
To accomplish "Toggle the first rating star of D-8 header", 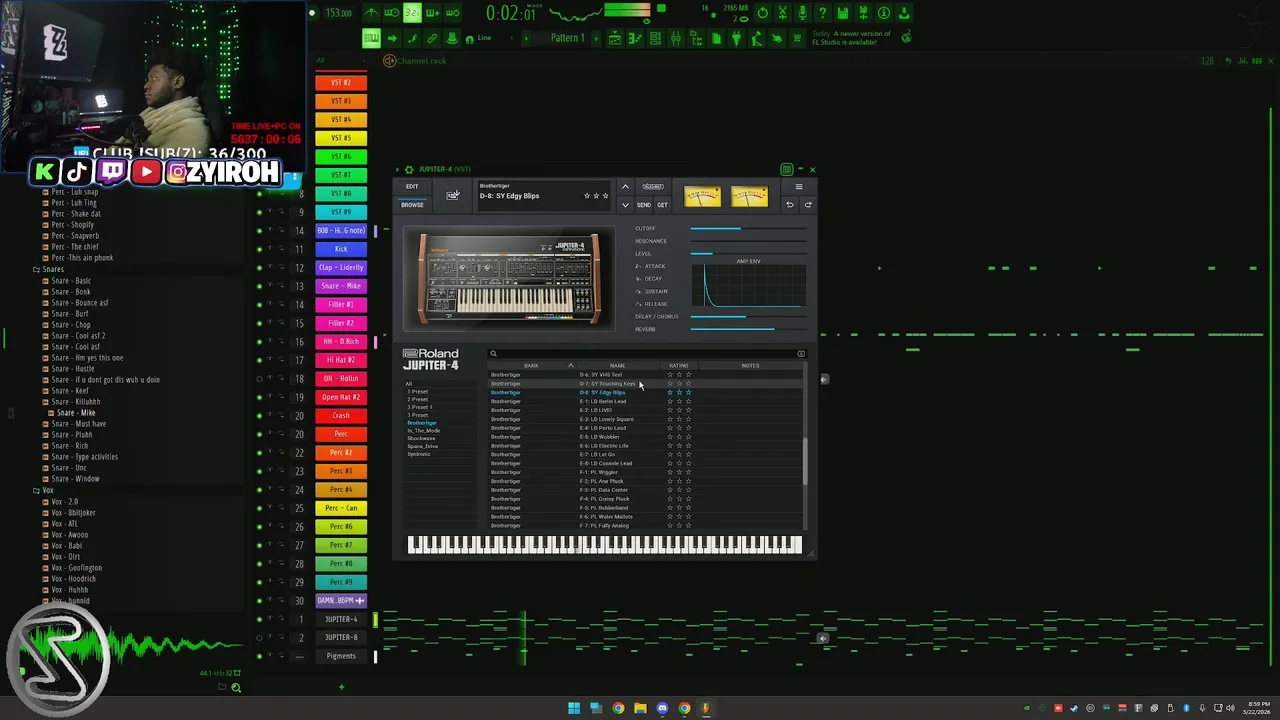I will pos(586,196).
